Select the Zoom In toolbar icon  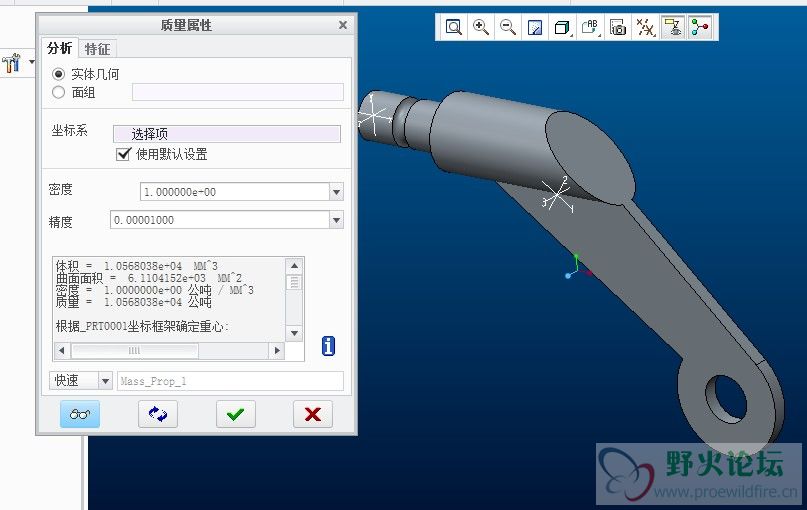[481, 27]
